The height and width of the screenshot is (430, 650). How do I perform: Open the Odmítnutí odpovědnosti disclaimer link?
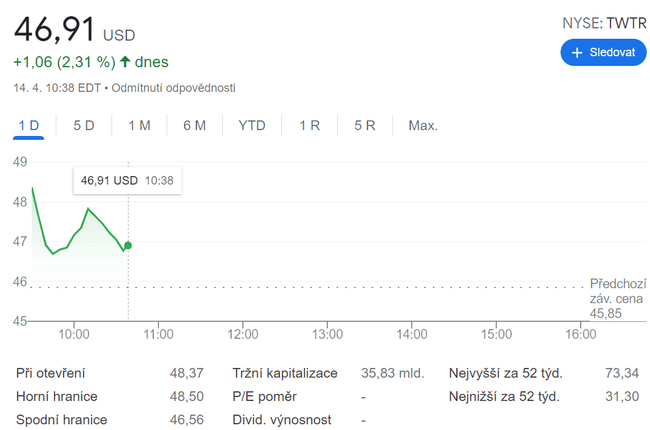[x=173, y=88]
